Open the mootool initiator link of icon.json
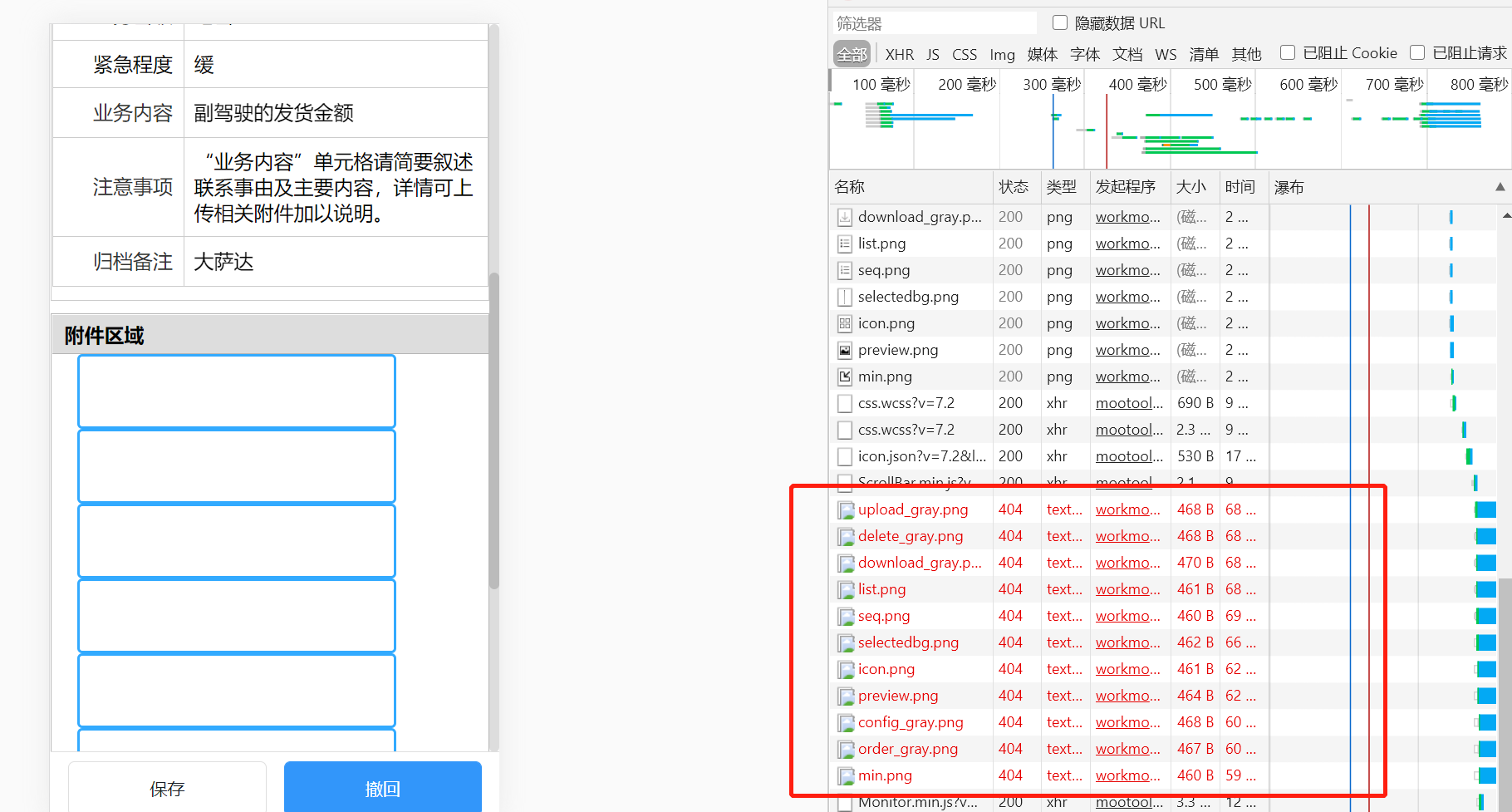 [x=1130, y=456]
